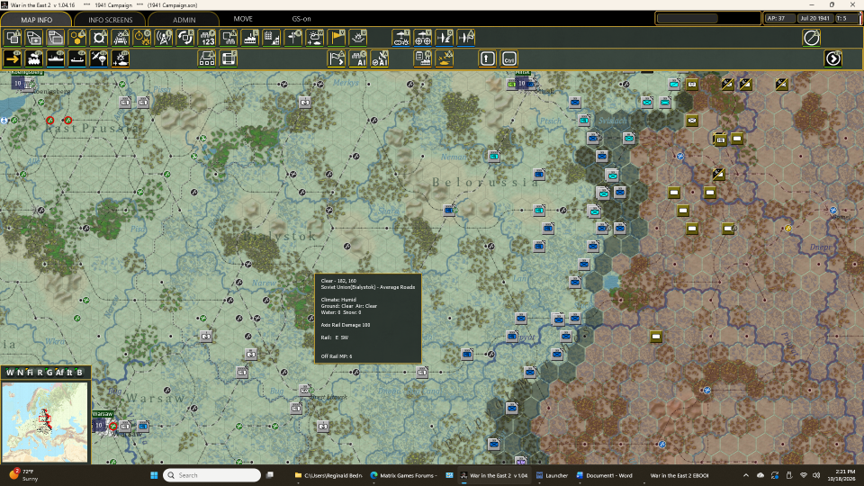
Task: Select the ship naval transport mode
Action: [56, 58]
